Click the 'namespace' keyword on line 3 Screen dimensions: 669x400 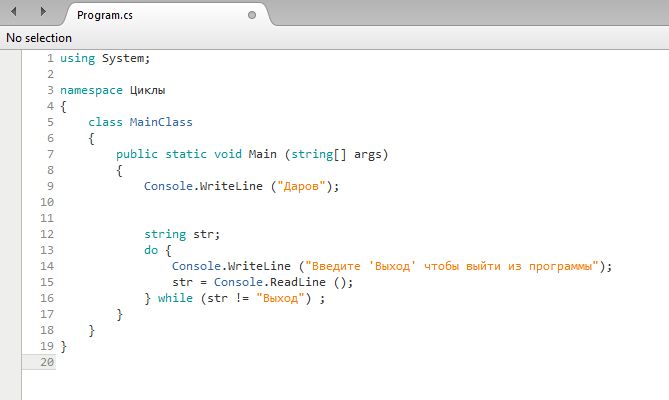pos(91,90)
